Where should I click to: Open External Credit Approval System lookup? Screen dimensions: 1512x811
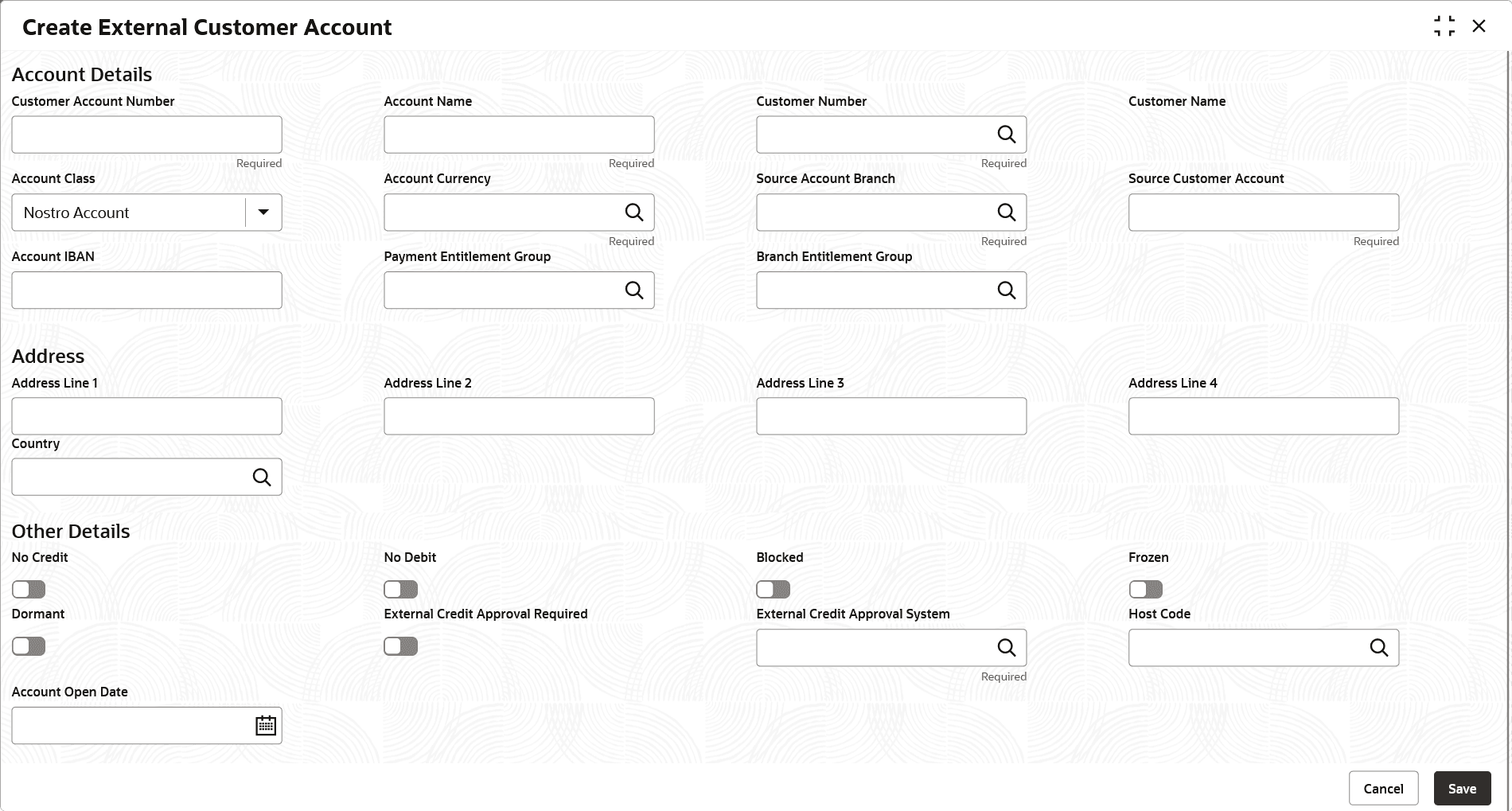1006,648
